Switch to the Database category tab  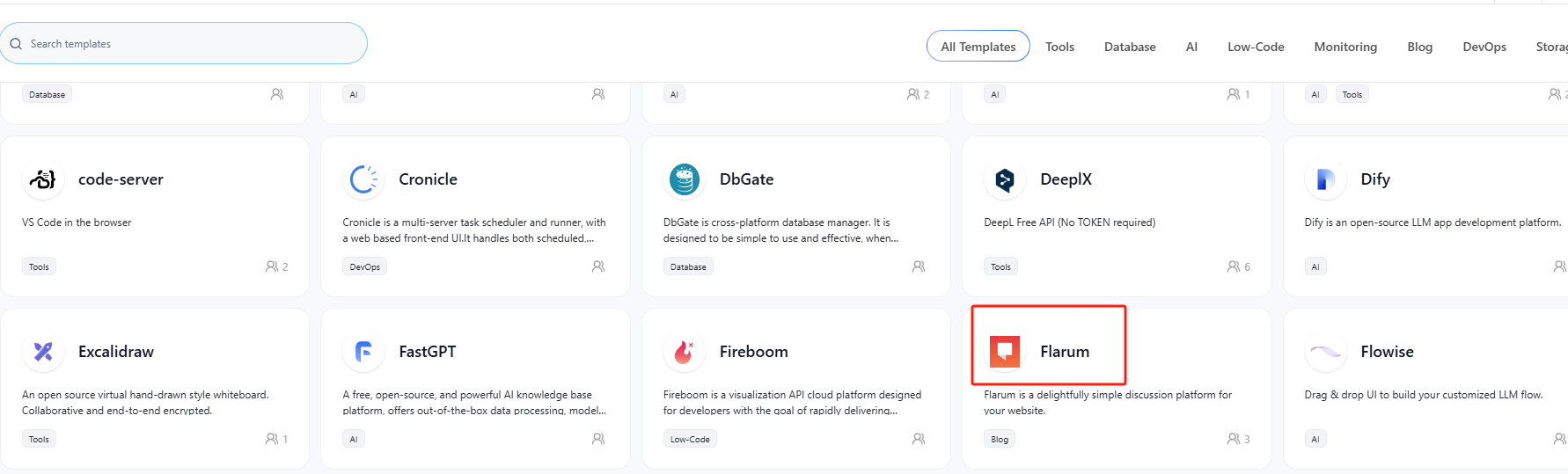[1130, 47]
